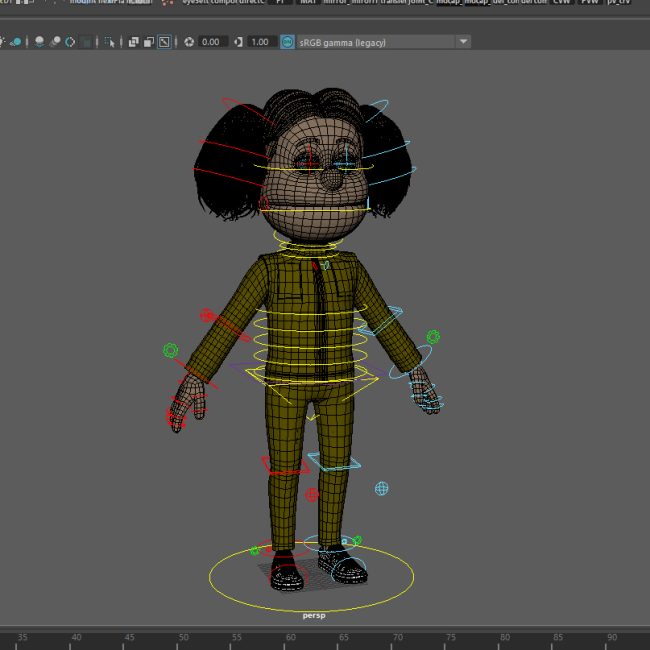Select red eye aim cross control
The height and width of the screenshot is (650, 650).
click(x=309, y=164)
